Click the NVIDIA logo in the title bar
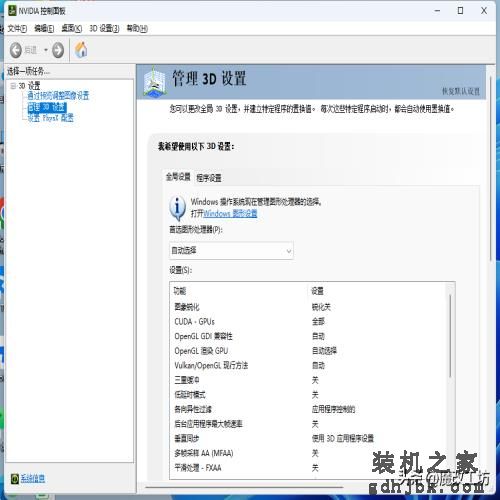Viewport: 500px width, 500px height. point(12,11)
